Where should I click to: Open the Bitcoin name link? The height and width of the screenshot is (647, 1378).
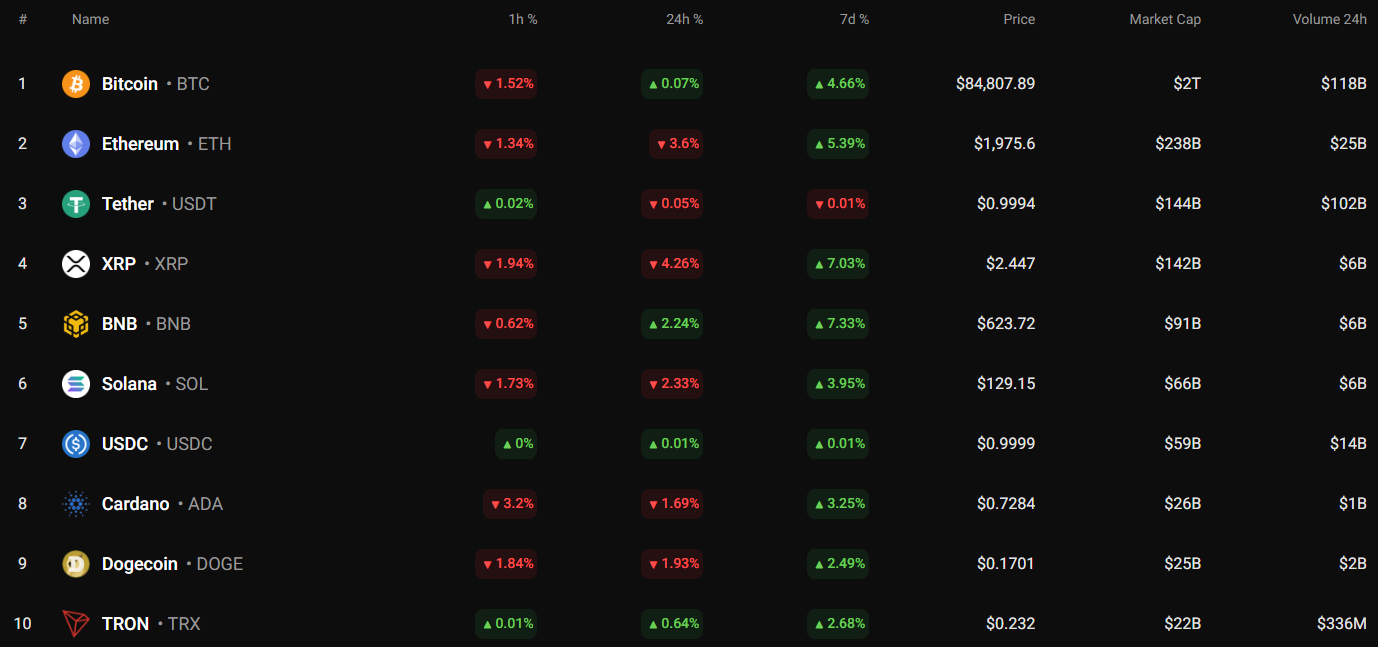coord(130,84)
